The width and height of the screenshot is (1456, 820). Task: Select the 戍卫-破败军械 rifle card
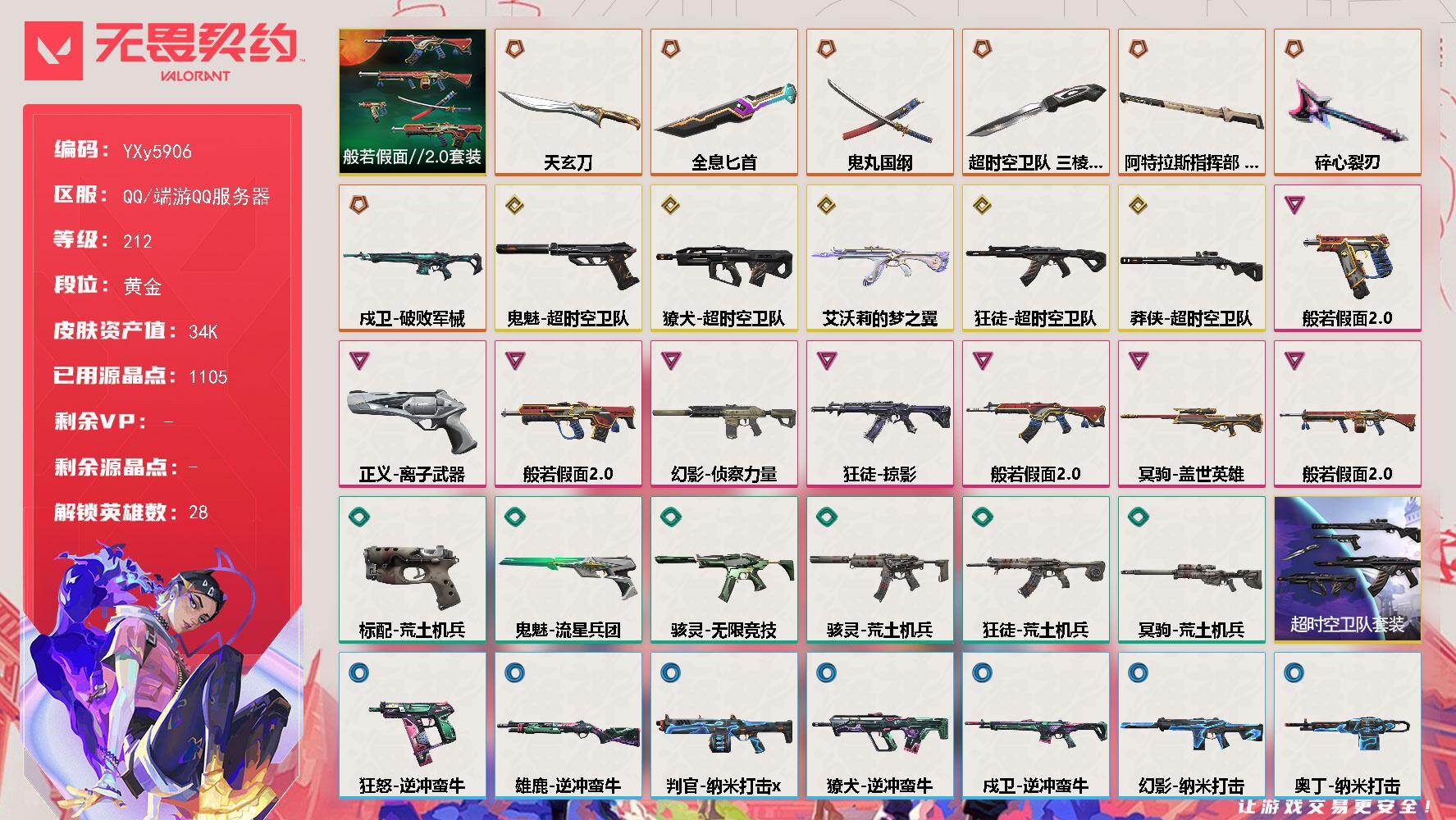coord(412,258)
